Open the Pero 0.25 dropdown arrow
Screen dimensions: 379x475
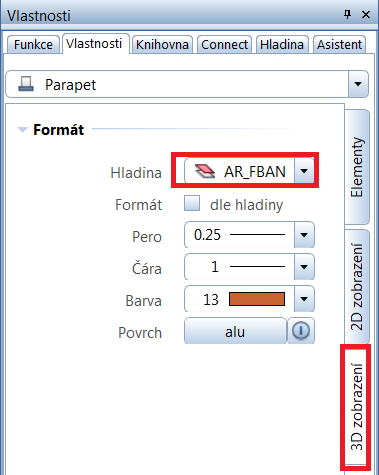[x=304, y=235]
